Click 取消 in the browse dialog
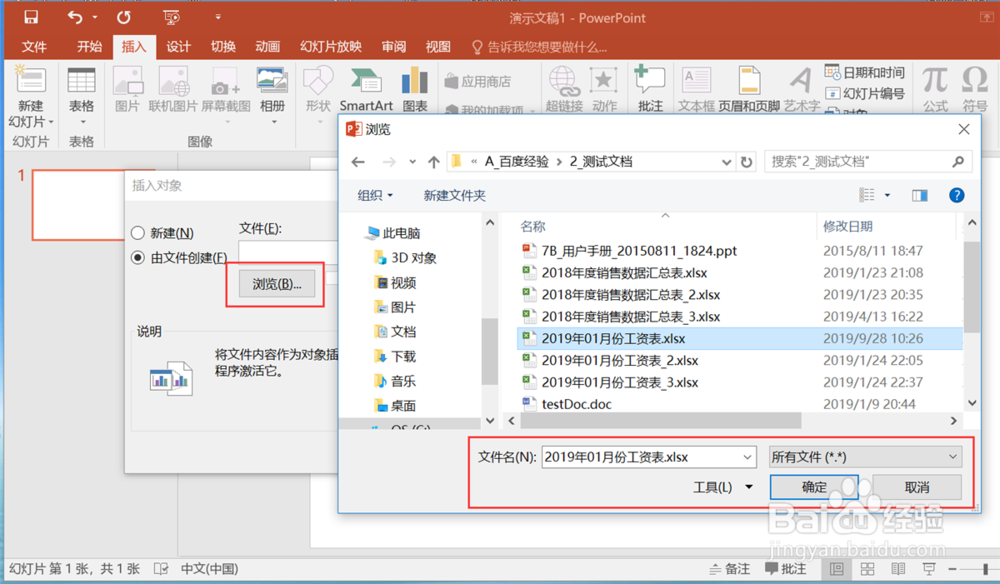 coord(916,487)
